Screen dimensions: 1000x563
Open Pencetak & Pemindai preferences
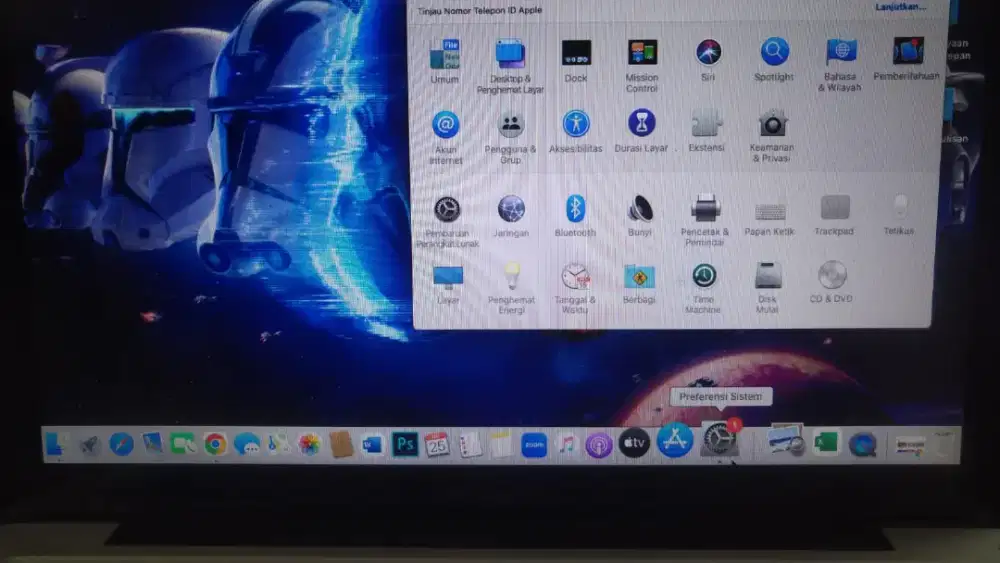point(705,208)
